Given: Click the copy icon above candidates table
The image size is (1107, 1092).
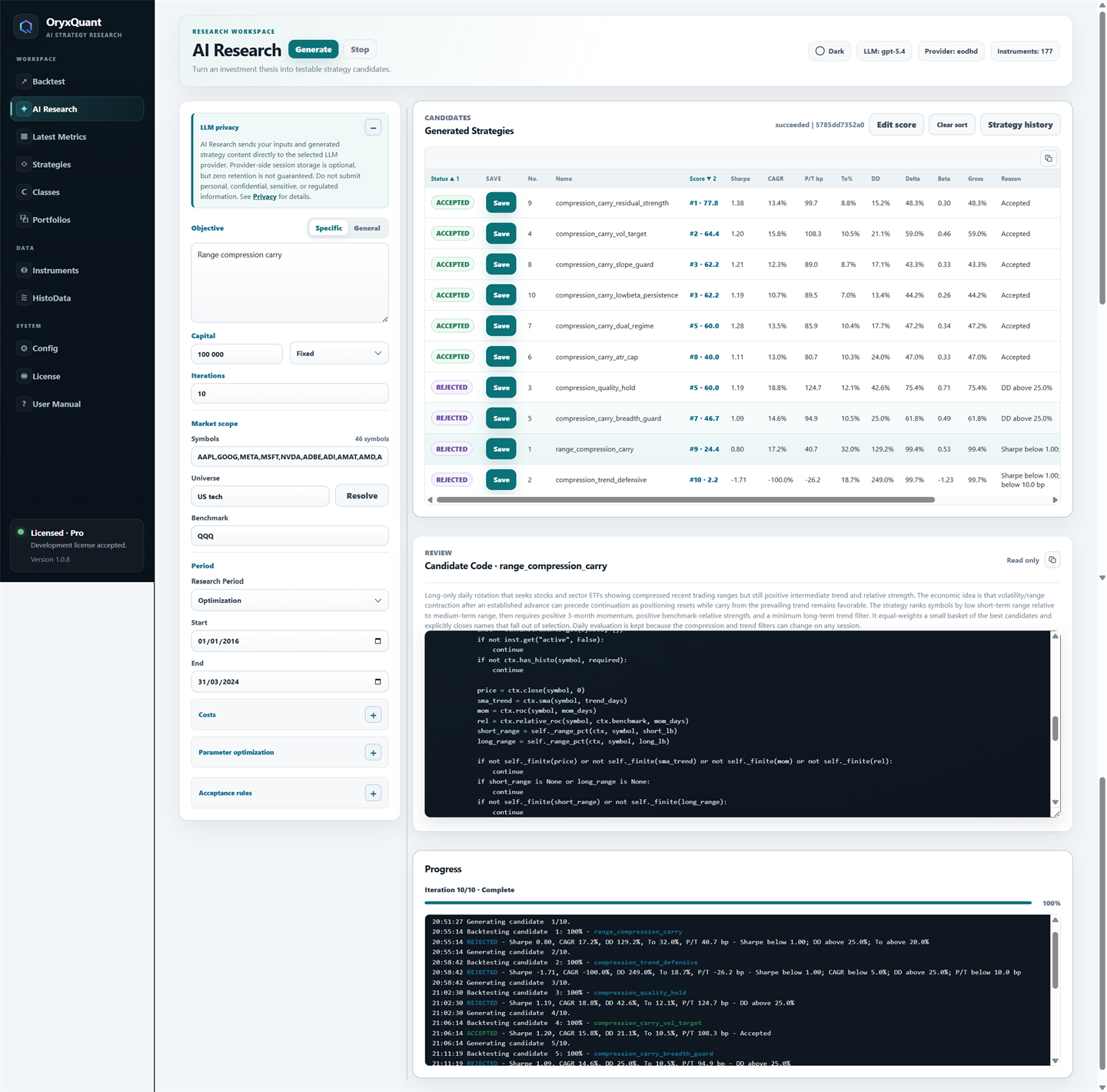Looking at the screenshot, I should (x=1048, y=158).
